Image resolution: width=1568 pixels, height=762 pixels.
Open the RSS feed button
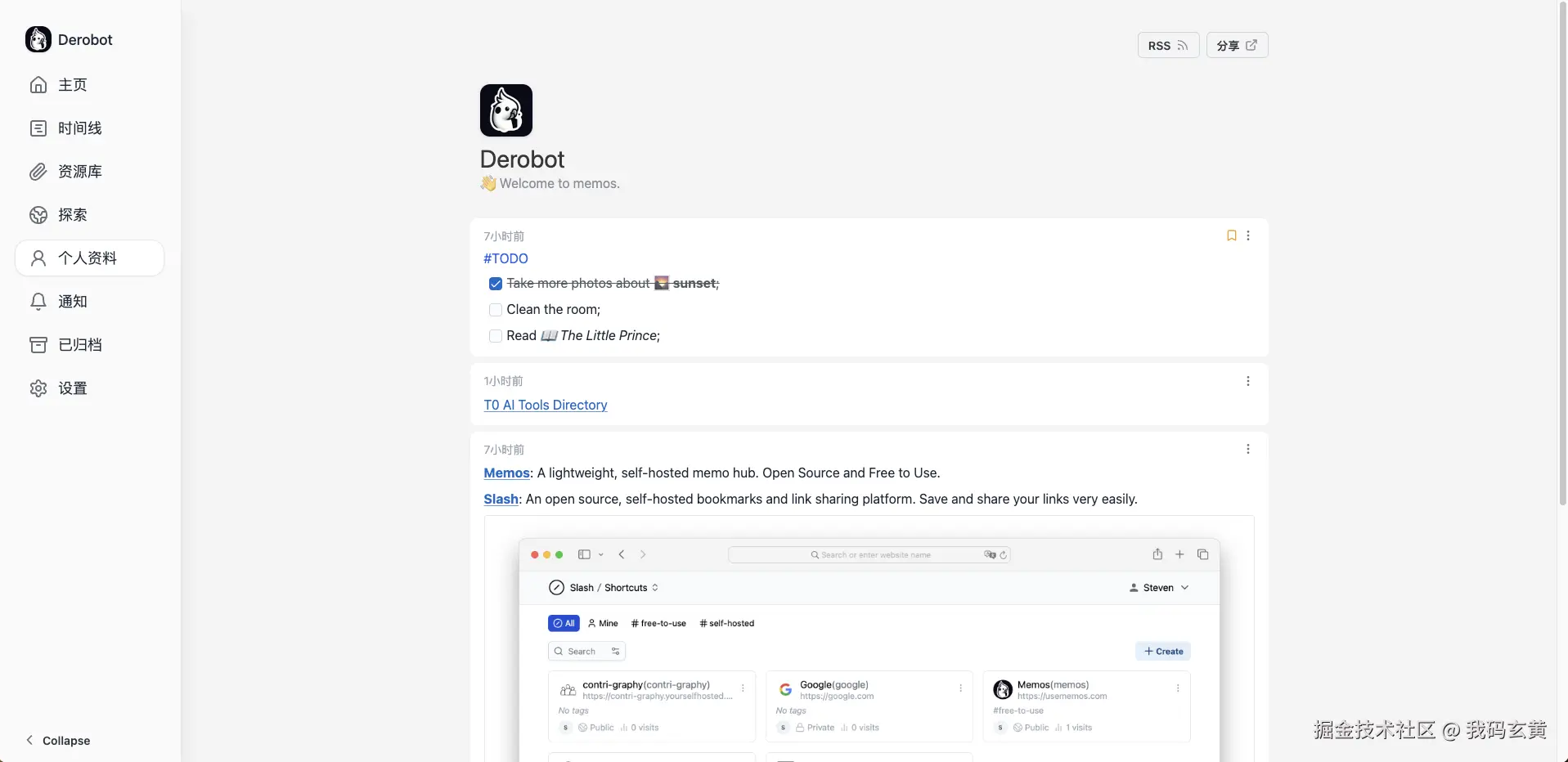1168,46
